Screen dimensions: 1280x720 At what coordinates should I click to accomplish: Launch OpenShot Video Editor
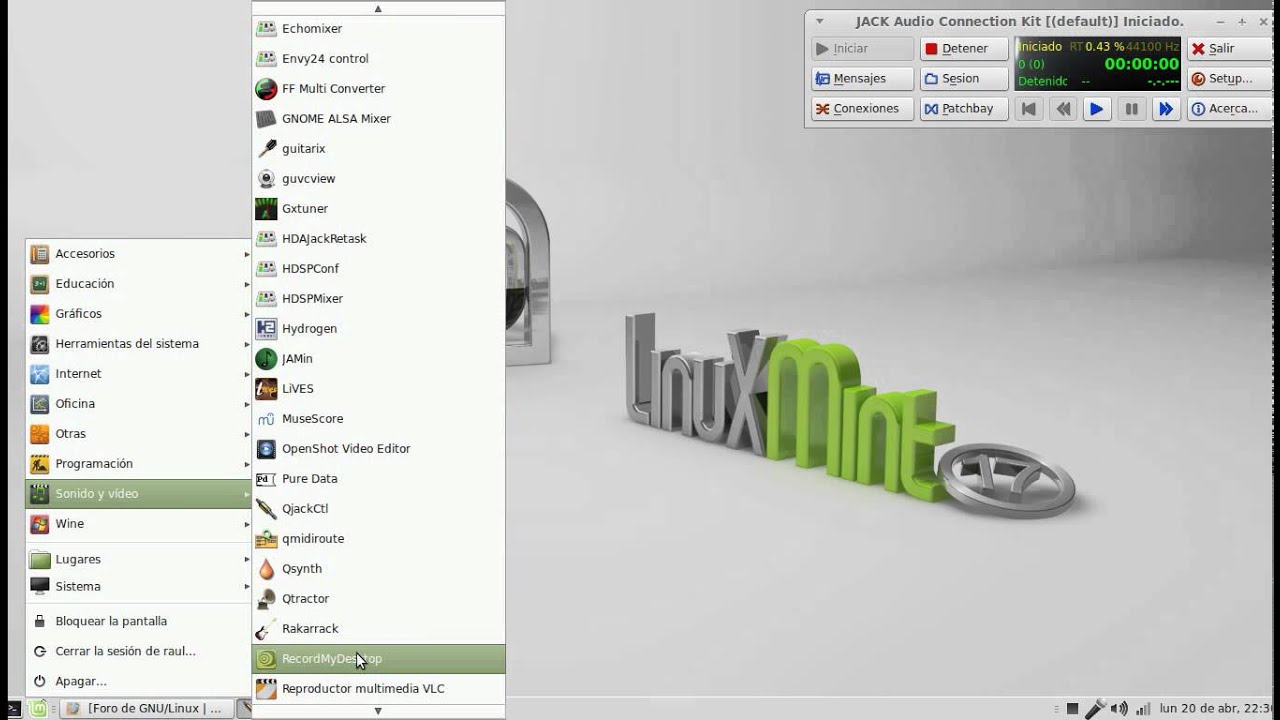coord(378,449)
